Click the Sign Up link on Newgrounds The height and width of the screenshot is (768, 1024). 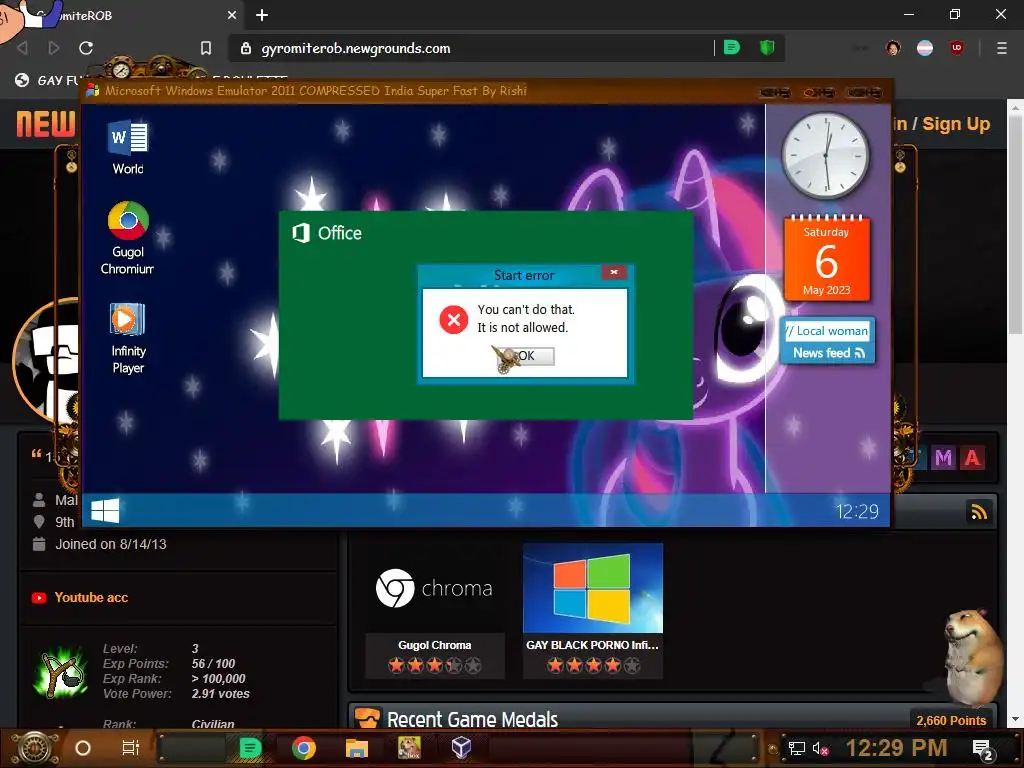click(956, 123)
